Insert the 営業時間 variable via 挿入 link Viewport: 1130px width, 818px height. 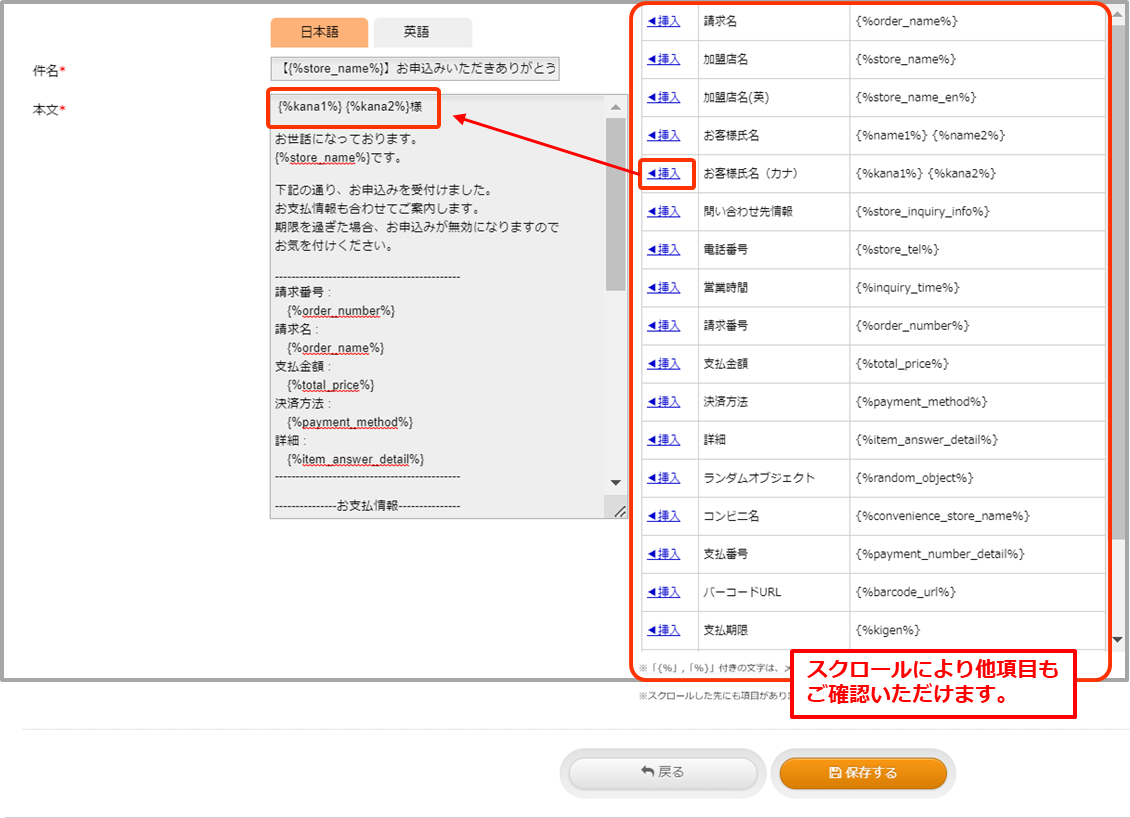pyautogui.click(x=664, y=287)
